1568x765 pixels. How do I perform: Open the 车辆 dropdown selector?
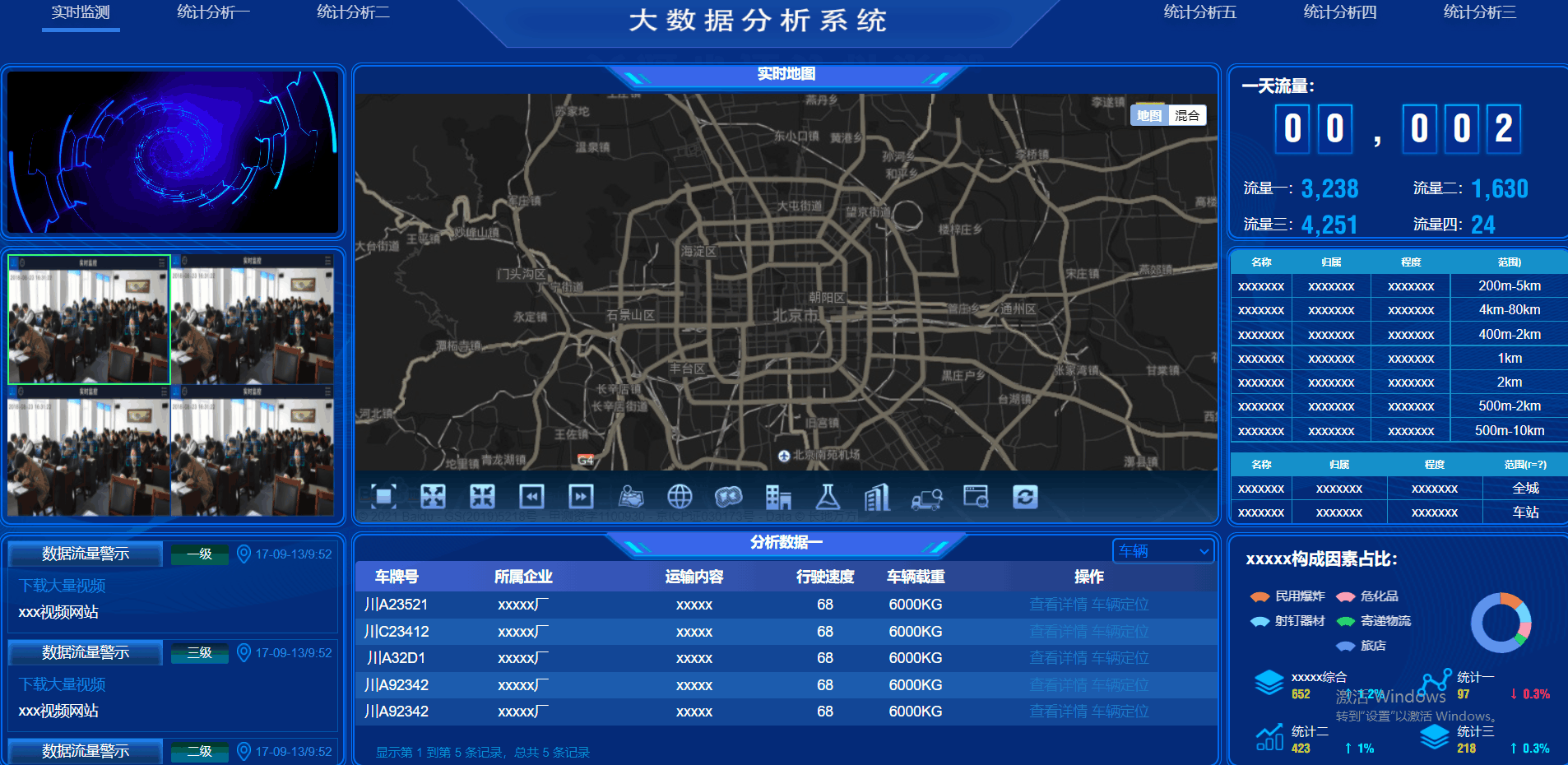point(1163,551)
